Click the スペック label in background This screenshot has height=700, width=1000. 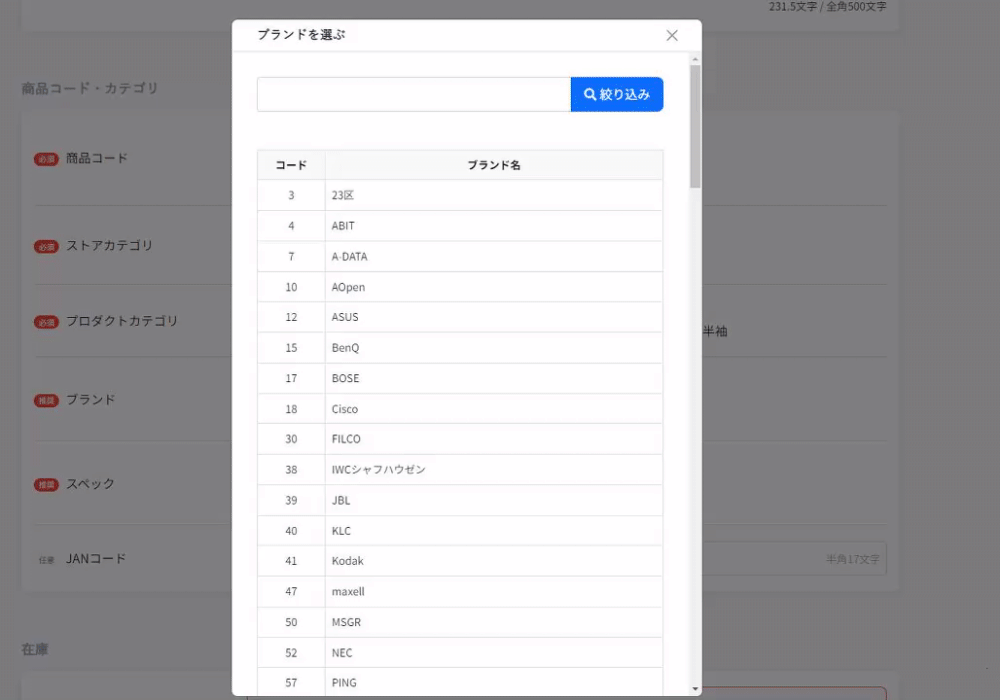click(x=91, y=484)
